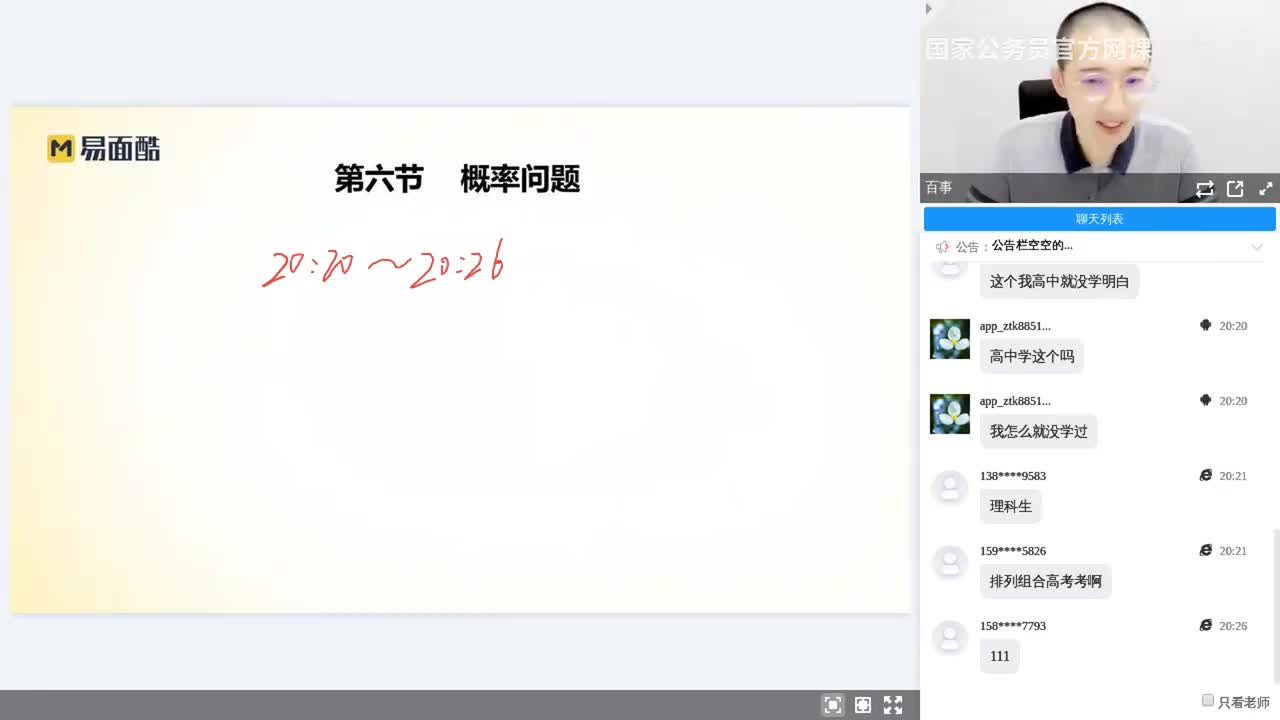1280x720 pixels.
Task: Click the browser icon beside 排列组合高考考啊
Action: click(x=1205, y=551)
